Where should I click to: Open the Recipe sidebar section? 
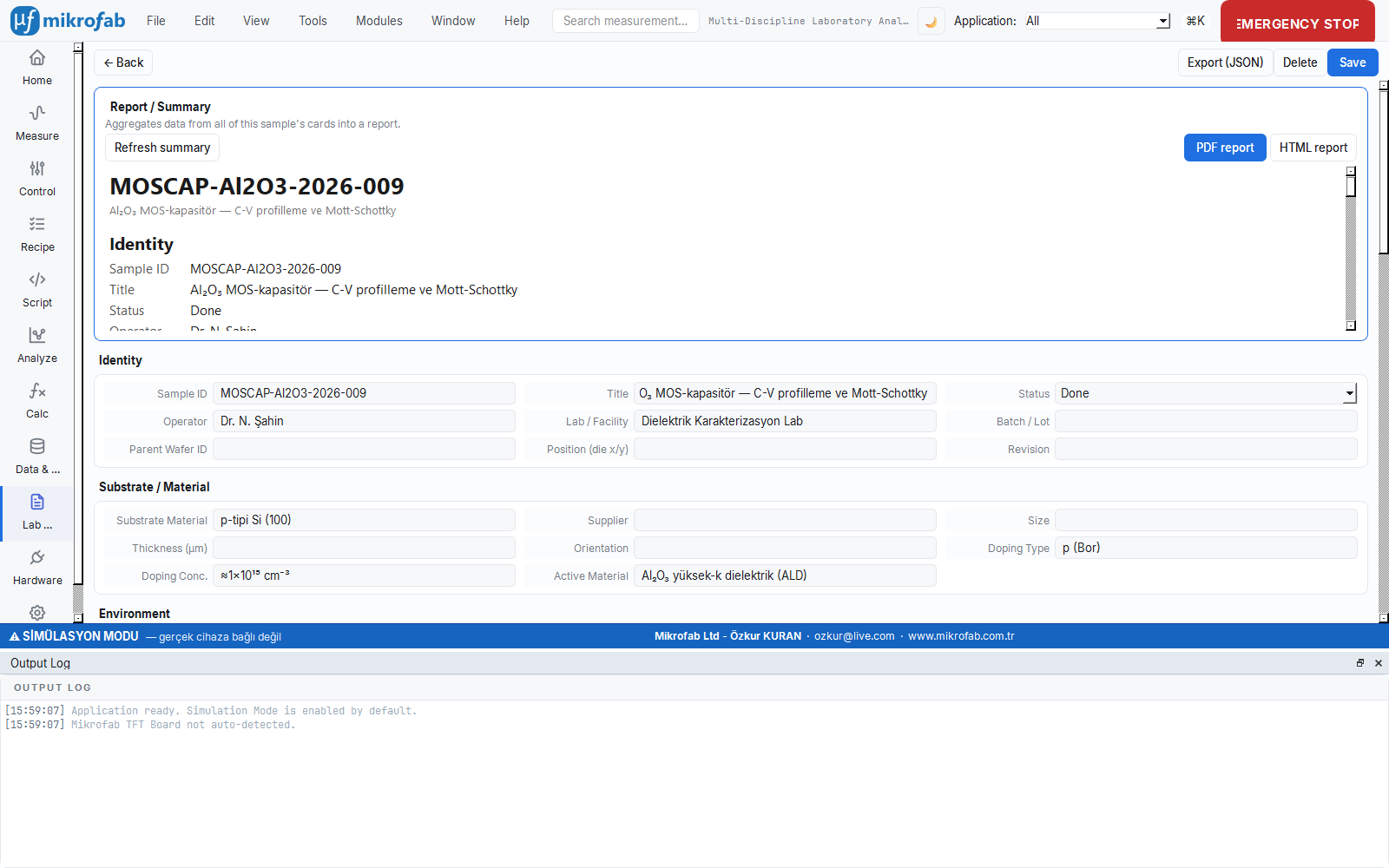[37, 235]
